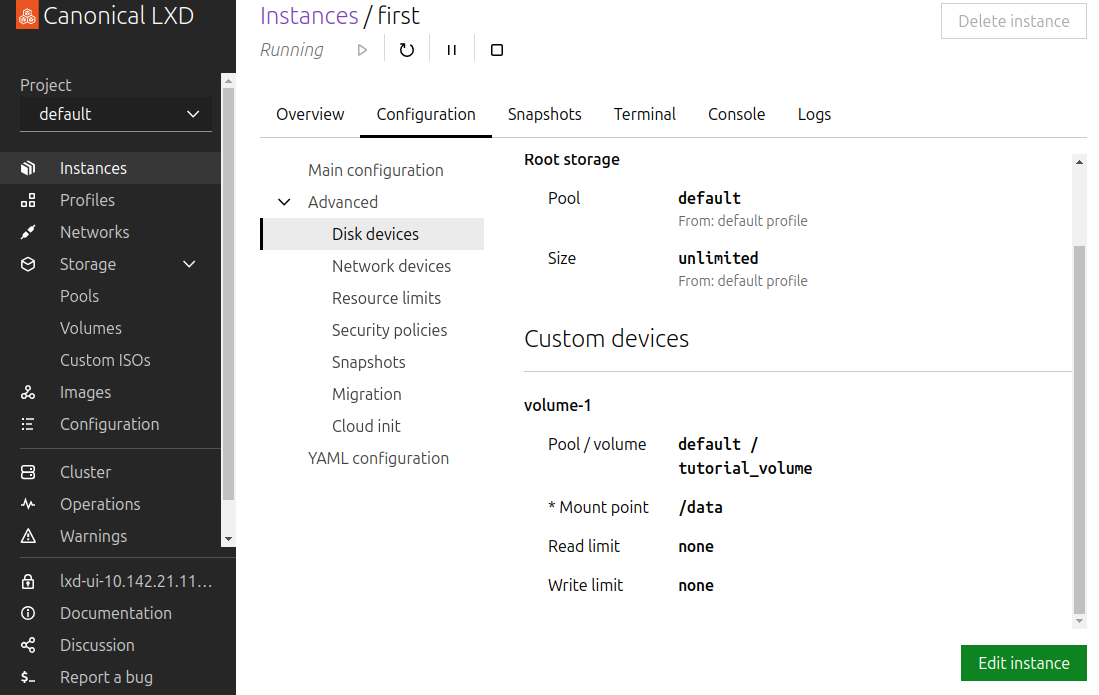The width and height of the screenshot is (1099, 695).
Task: Click the Networks icon in sidebar
Action: (28, 232)
